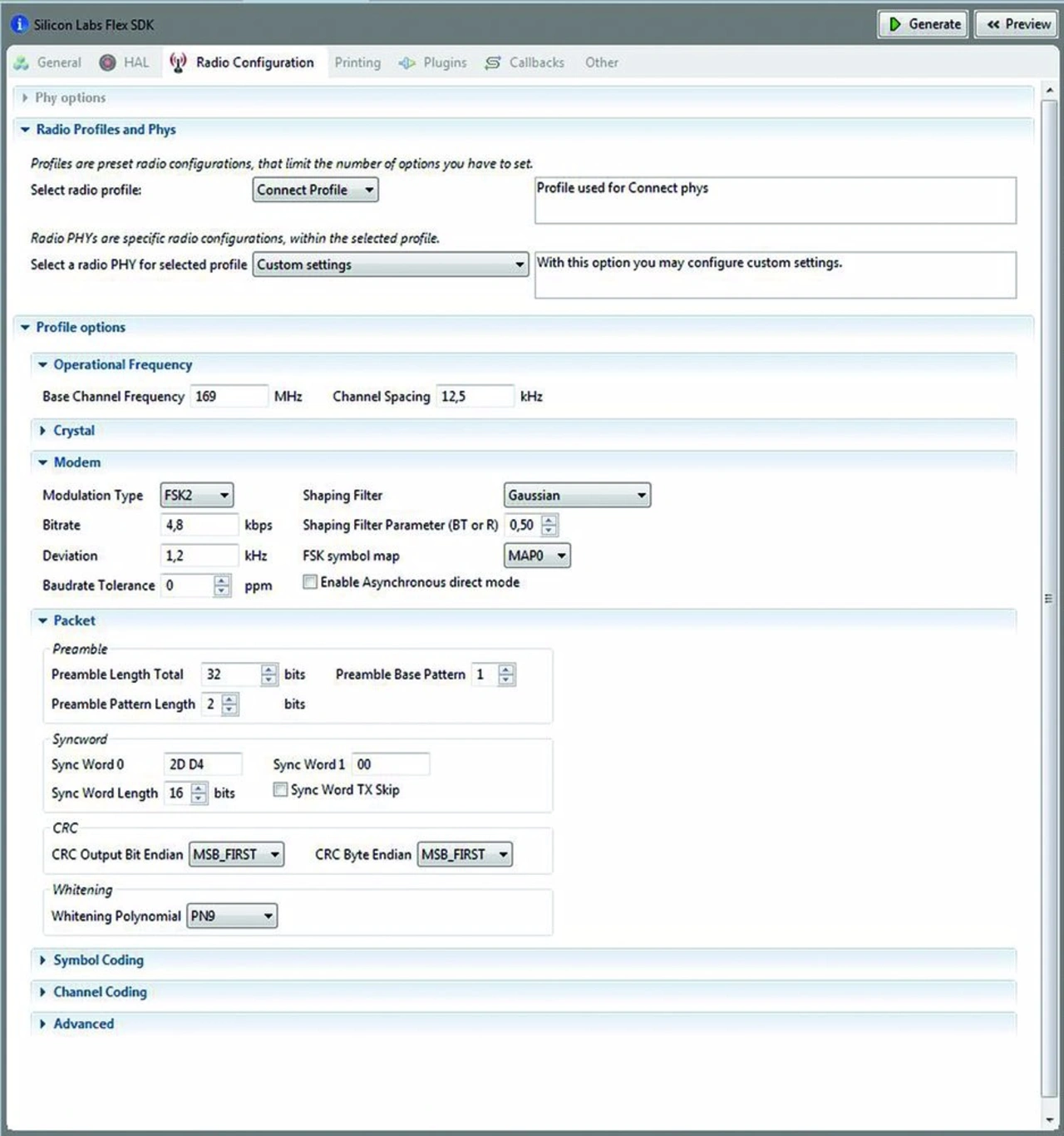This screenshot has width=1064, height=1136.
Task: Open the Whitening Polynomial PN9 dropdown
Action: [x=232, y=916]
